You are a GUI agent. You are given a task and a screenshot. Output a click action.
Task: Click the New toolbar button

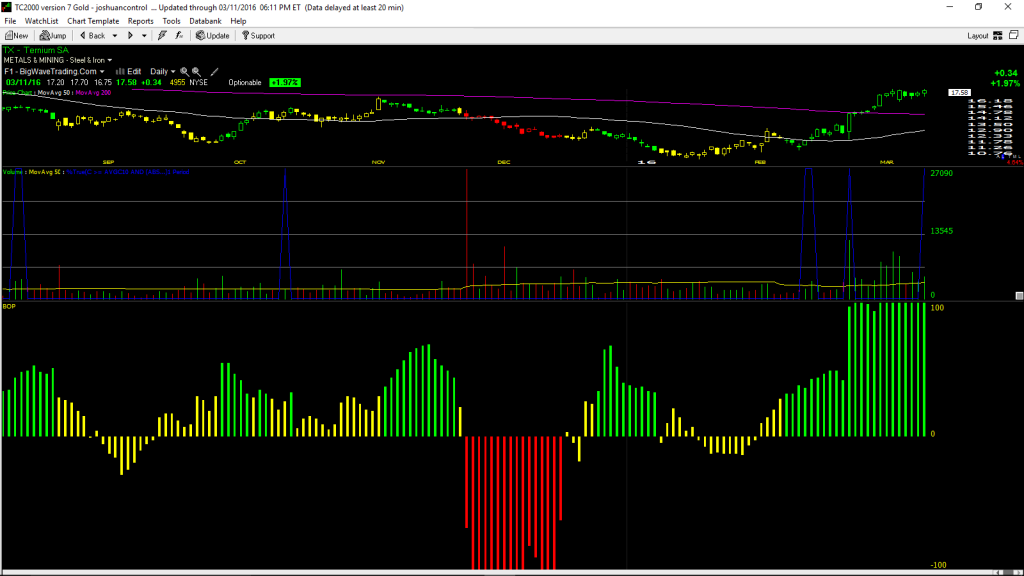(16, 36)
